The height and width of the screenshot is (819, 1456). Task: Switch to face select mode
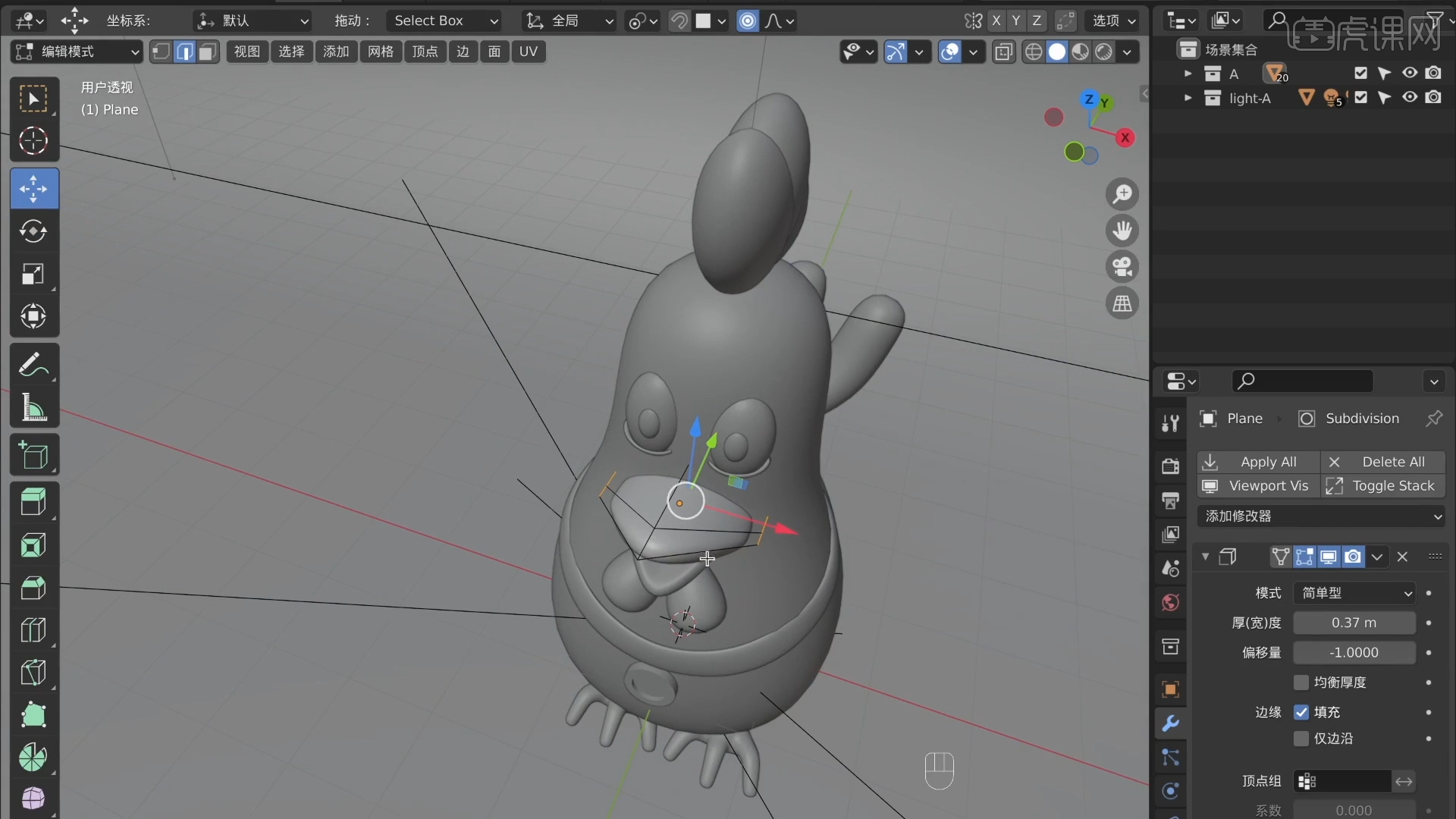click(x=207, y=52)
